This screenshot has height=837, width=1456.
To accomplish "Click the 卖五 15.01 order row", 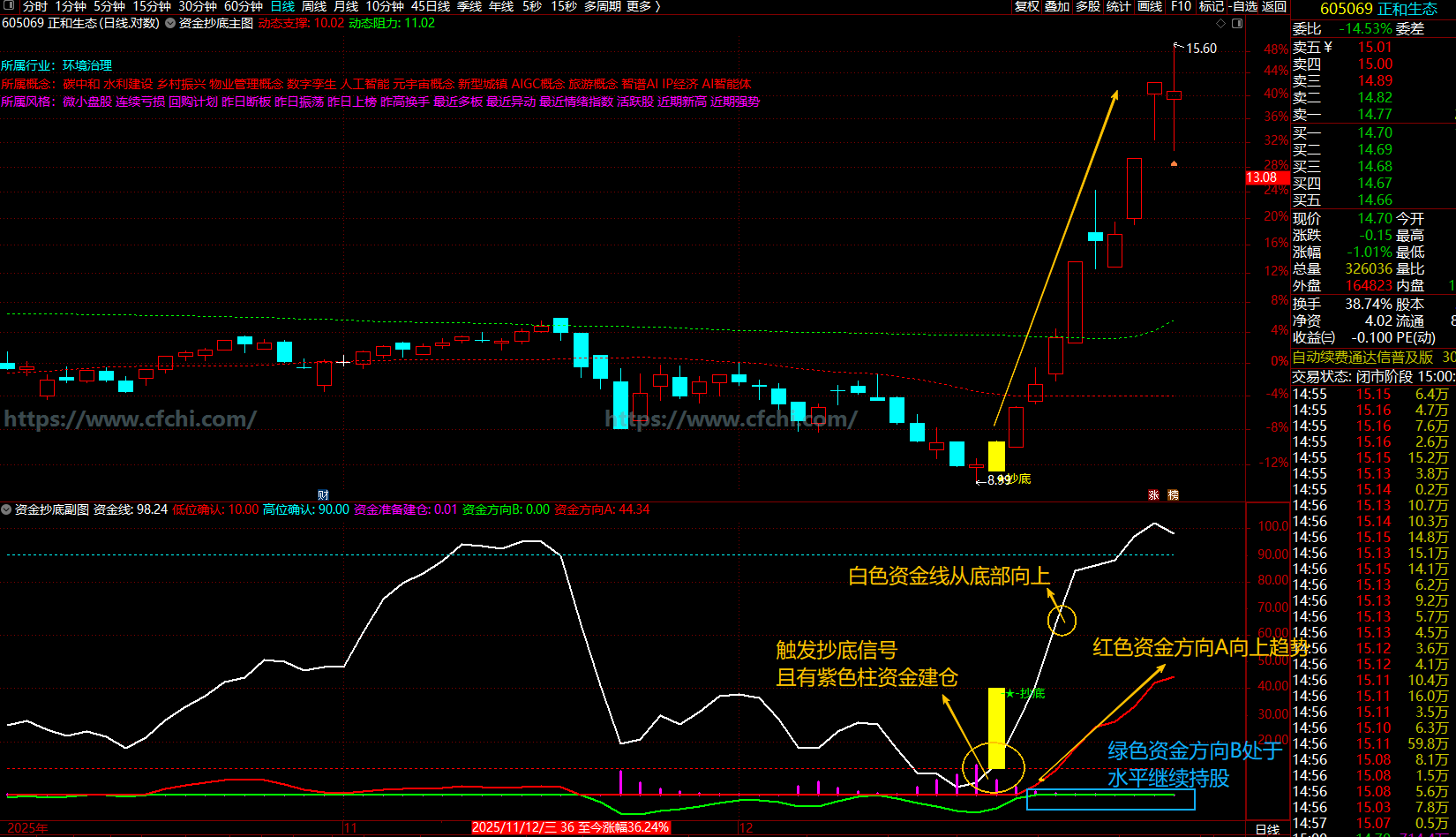I will pos(1373,47).
